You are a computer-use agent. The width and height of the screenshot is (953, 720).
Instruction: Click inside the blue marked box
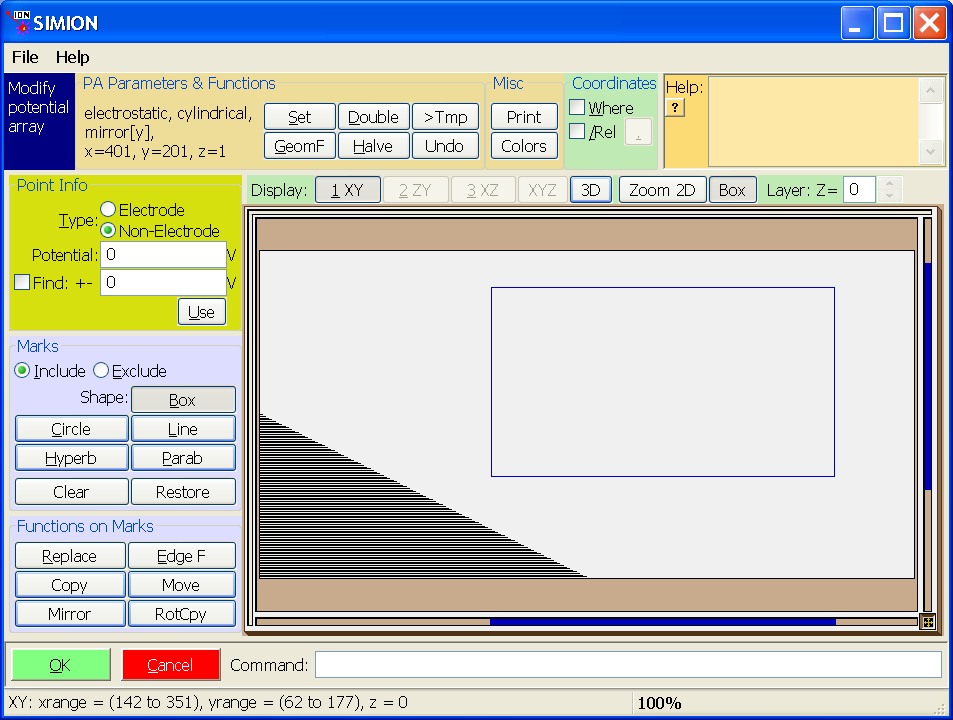(x=663, y=382)
